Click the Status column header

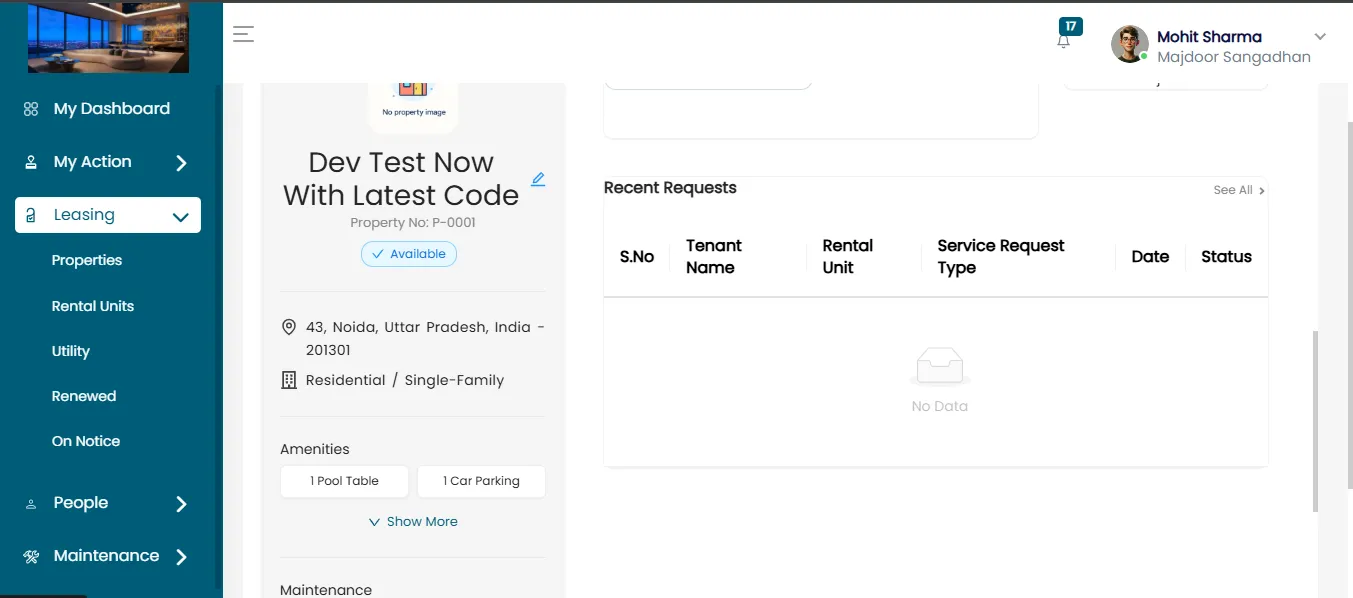(1226, 257)
